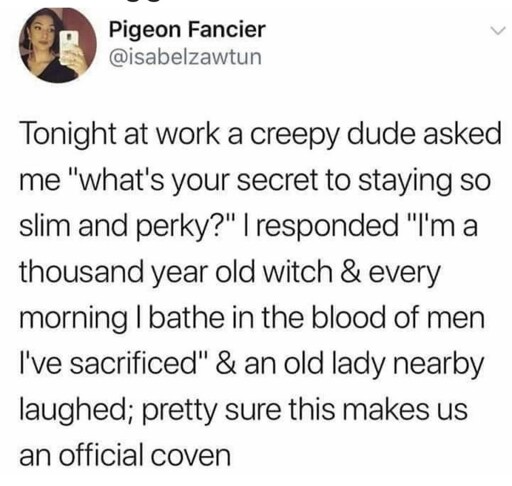Click the phone shown in the avatar photo

point(70,47)
